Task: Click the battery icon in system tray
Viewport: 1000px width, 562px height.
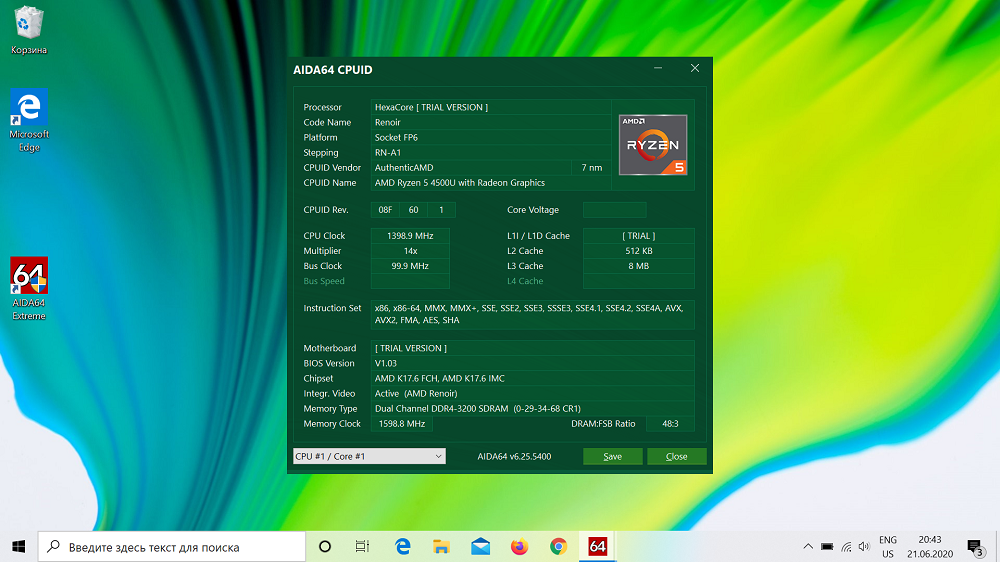Action: pos(827,547)
